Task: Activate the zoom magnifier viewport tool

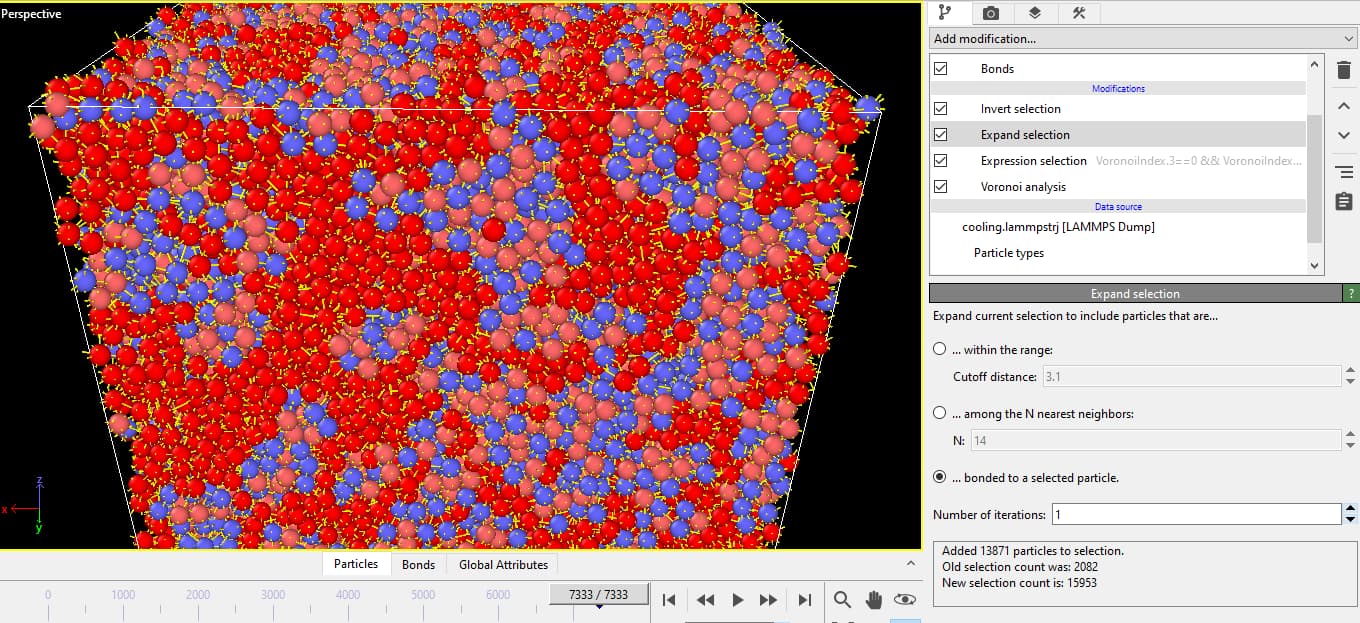Action: (842, 599)
